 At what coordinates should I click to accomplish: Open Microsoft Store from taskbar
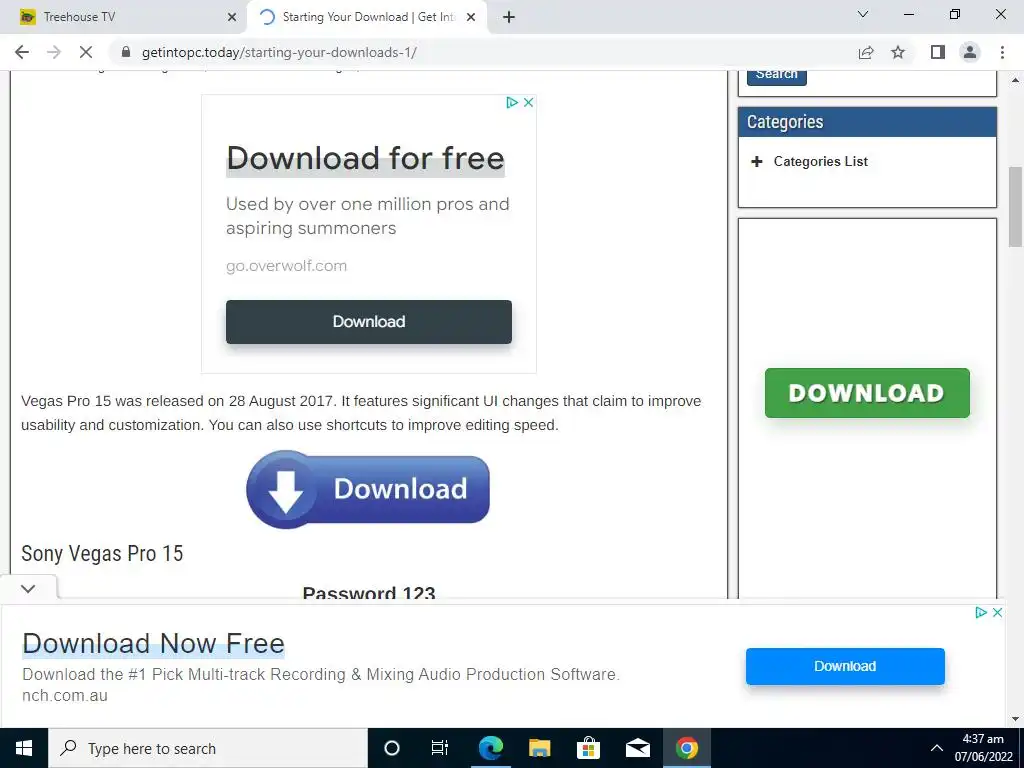[x=588, y=748]
